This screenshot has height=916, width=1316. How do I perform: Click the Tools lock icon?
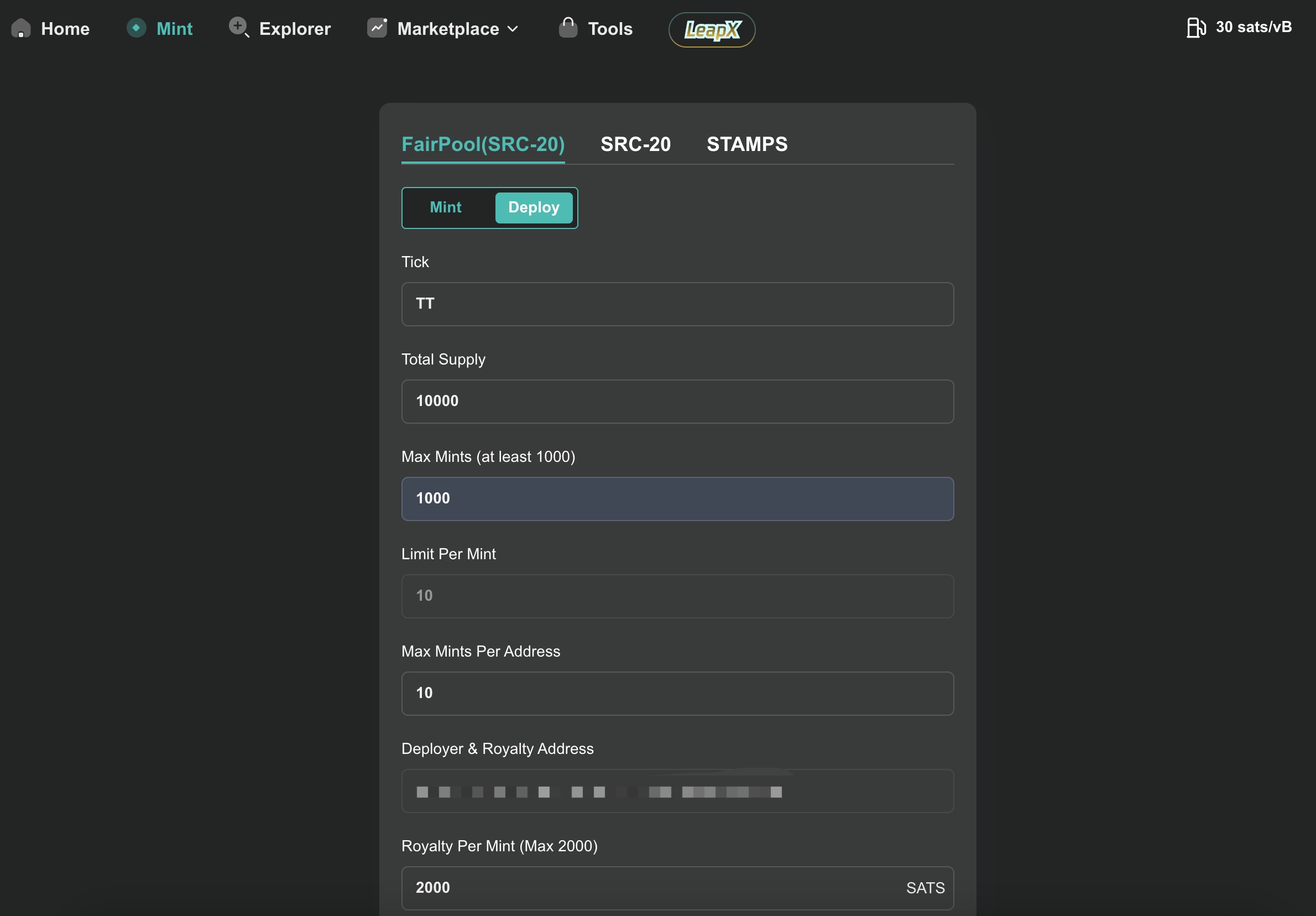click(568, 28)
